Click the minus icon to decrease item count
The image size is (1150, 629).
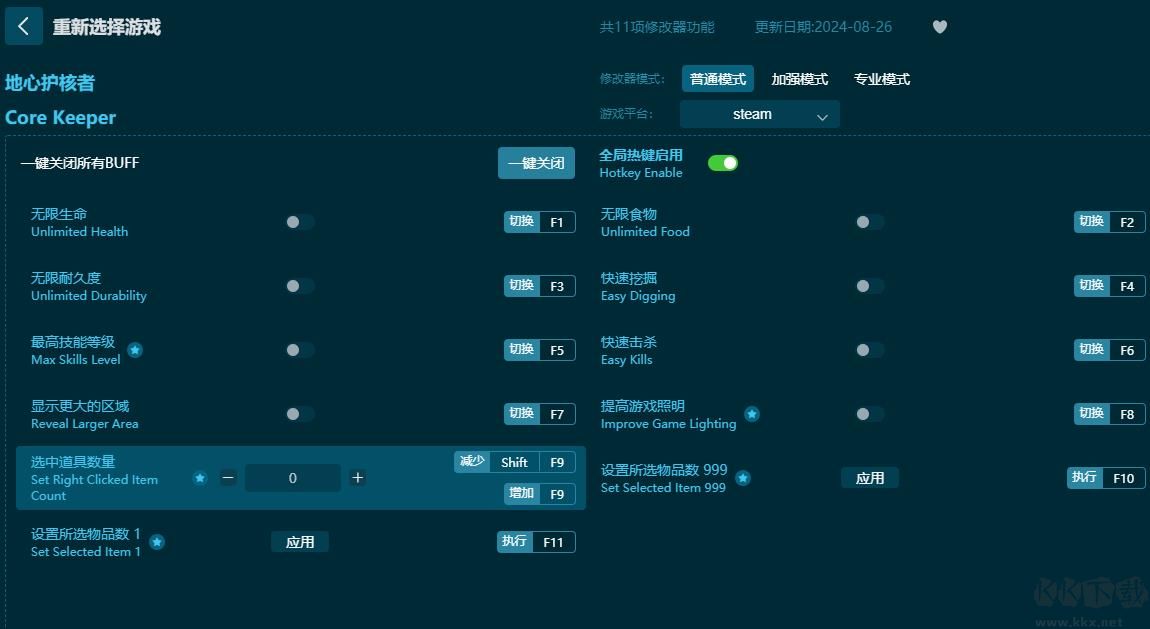pyautogui.click(x=228, y=478)
